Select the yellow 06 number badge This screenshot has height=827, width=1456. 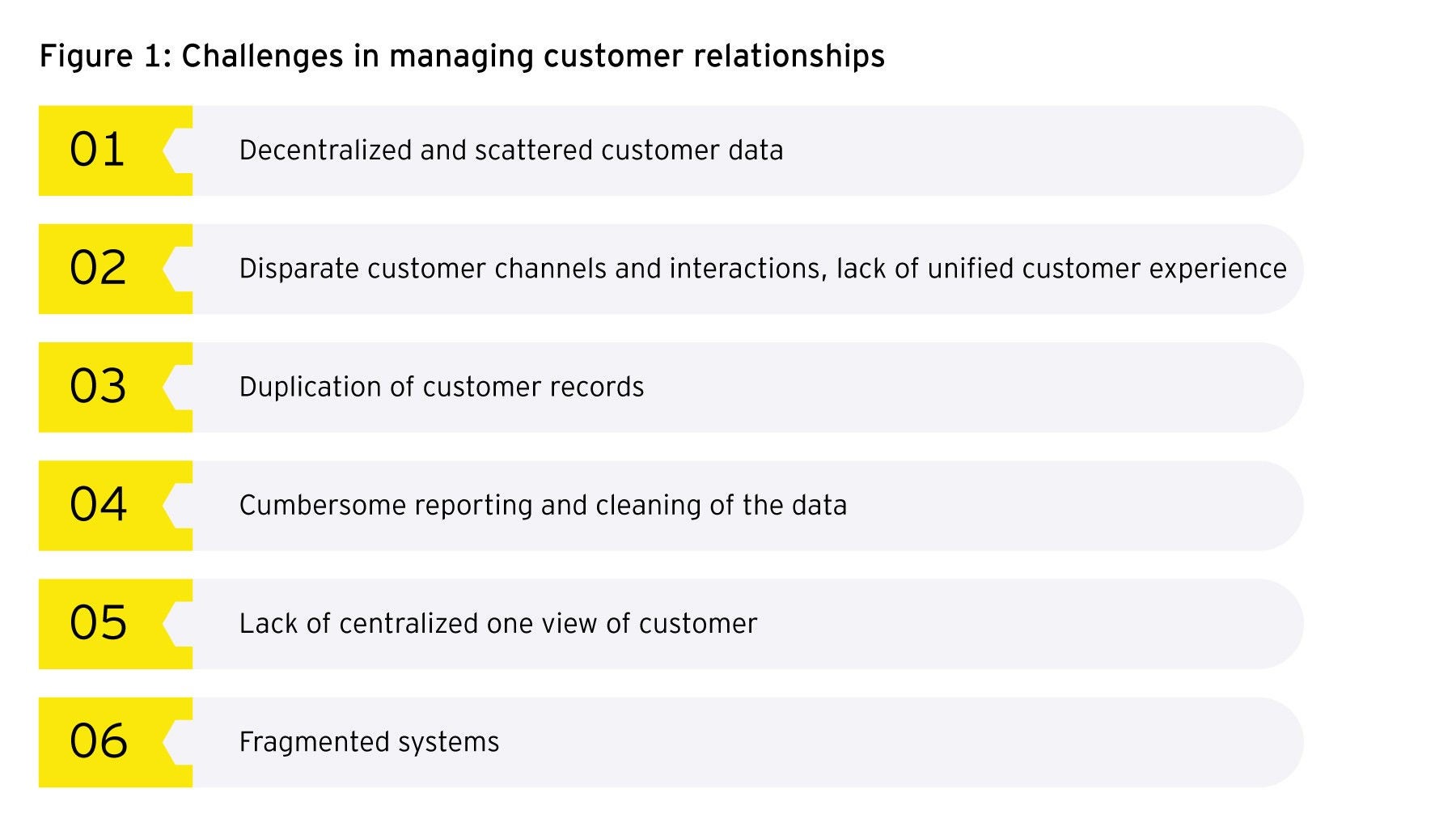coord(98,742)
